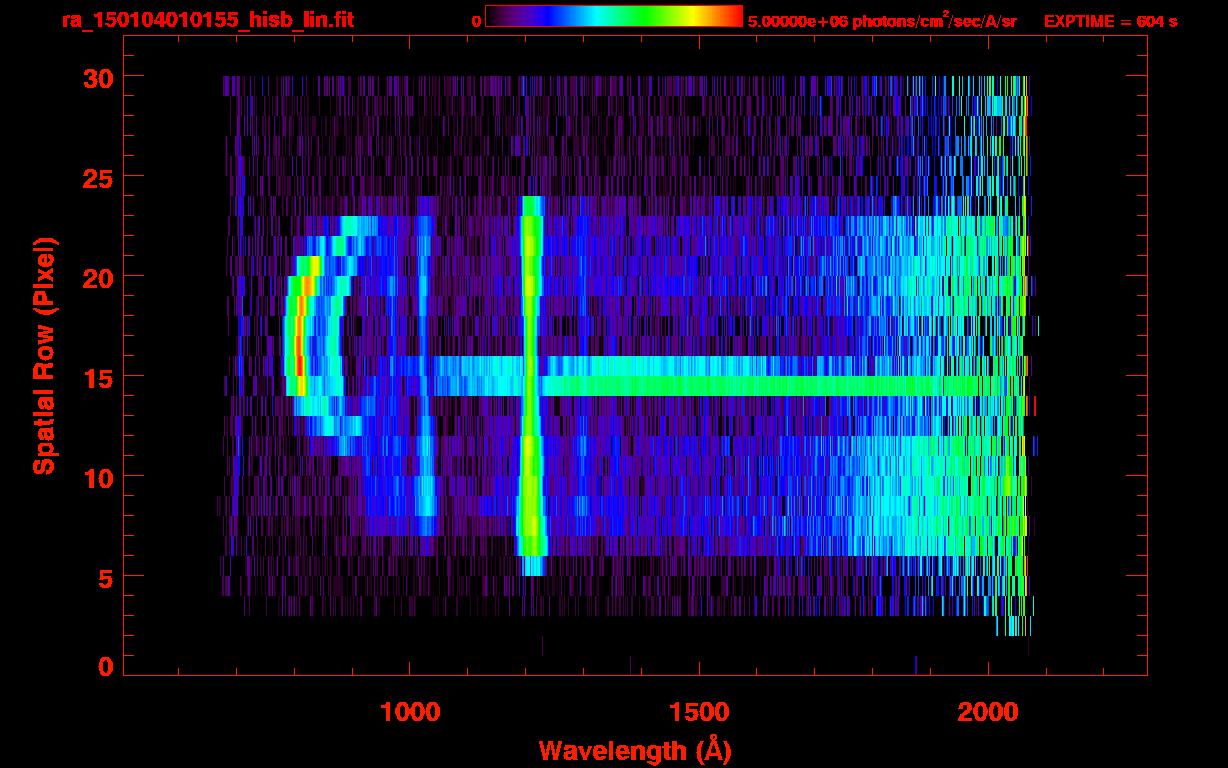Click the x-axis tick label 1500
1228x768 pixels.
pyautogui.click(x=698, y=712)
